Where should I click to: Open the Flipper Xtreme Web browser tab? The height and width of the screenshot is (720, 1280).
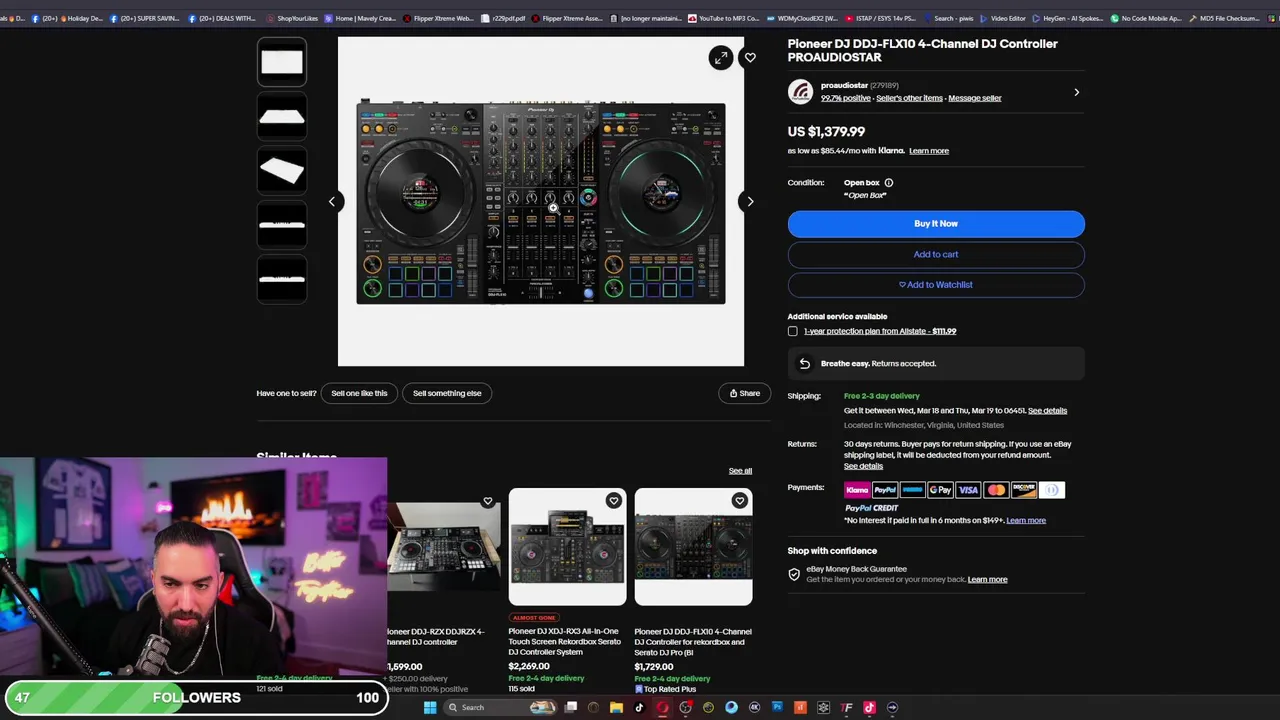(439, 18)
